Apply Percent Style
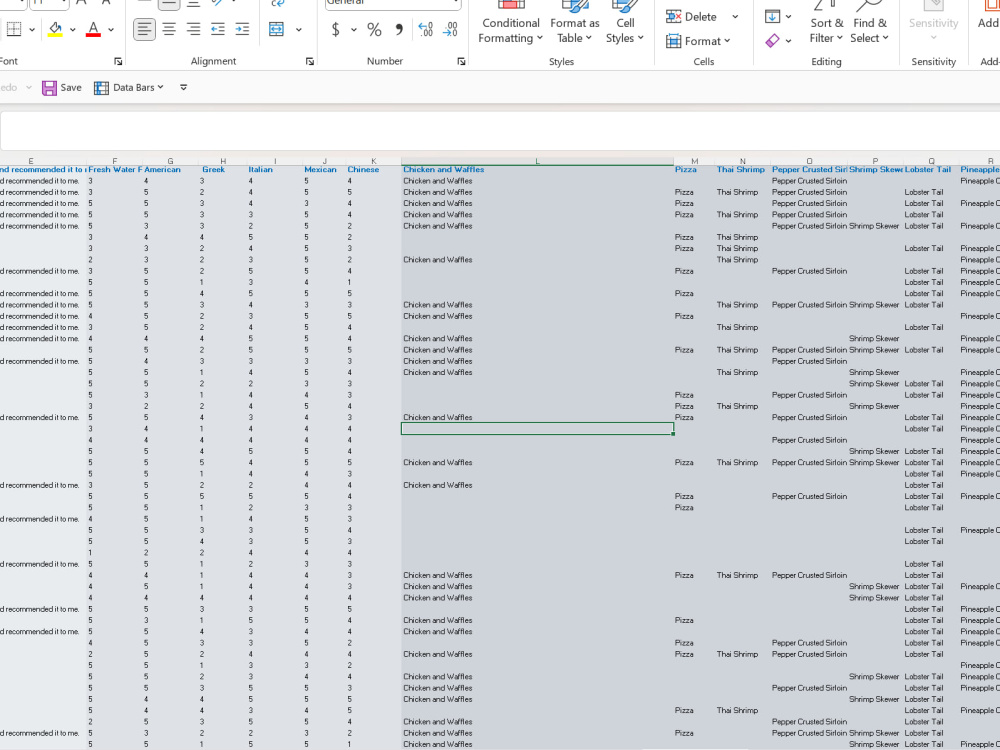 (x=374, y=29)
